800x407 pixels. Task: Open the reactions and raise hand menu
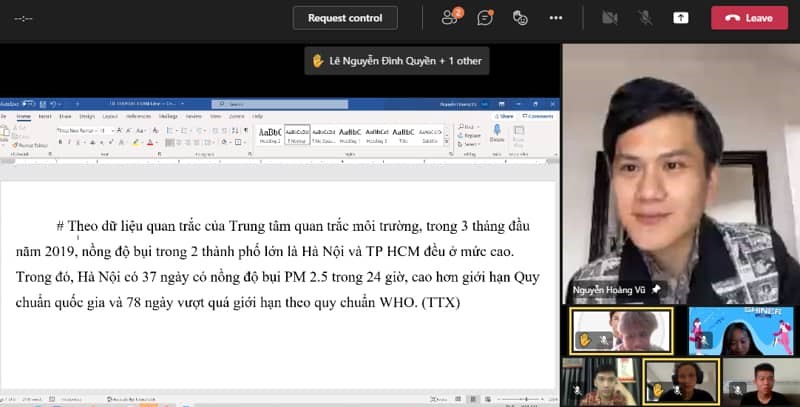[519, 17]
